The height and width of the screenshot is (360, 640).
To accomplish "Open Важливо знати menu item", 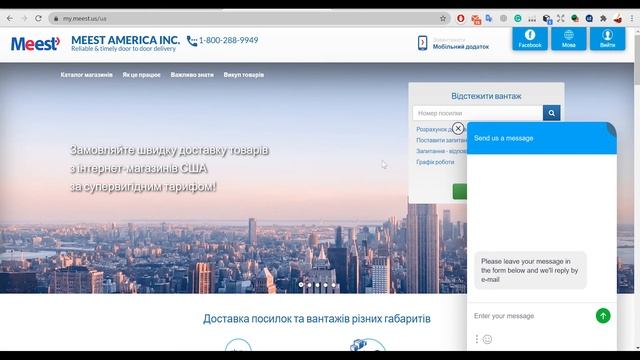I will click(192, 75).
